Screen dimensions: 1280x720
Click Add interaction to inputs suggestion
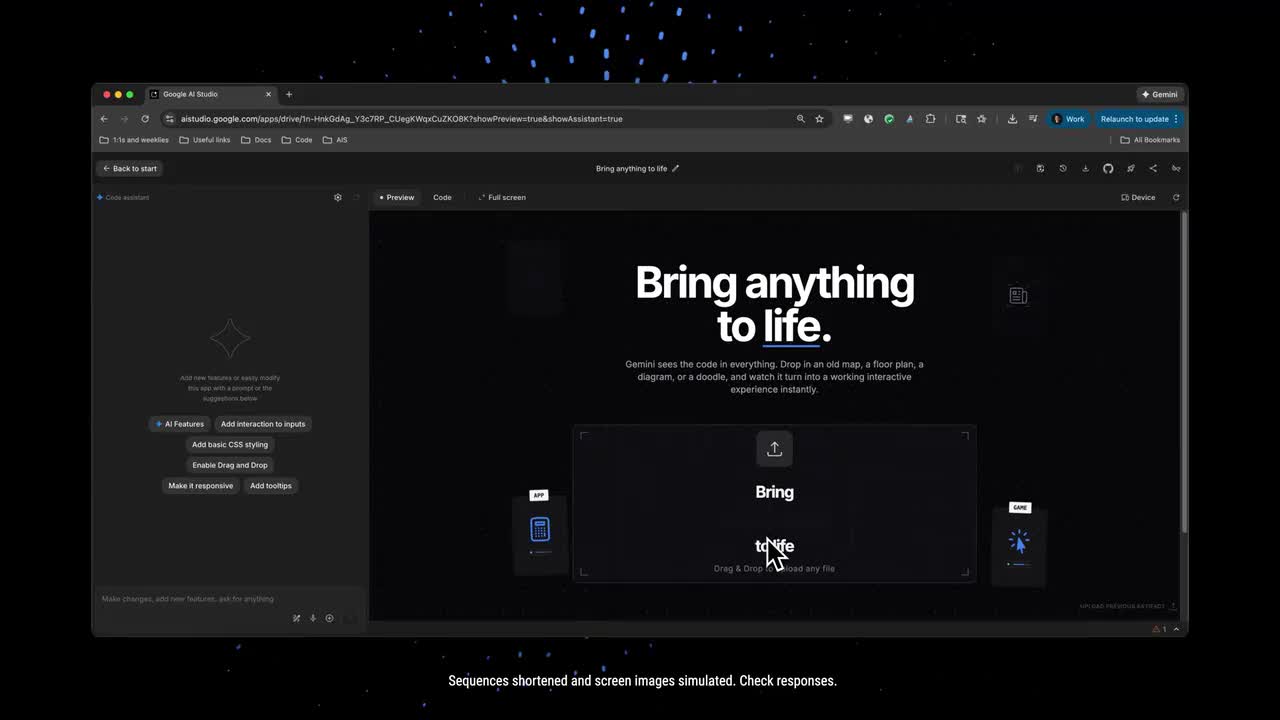[263, 424]
